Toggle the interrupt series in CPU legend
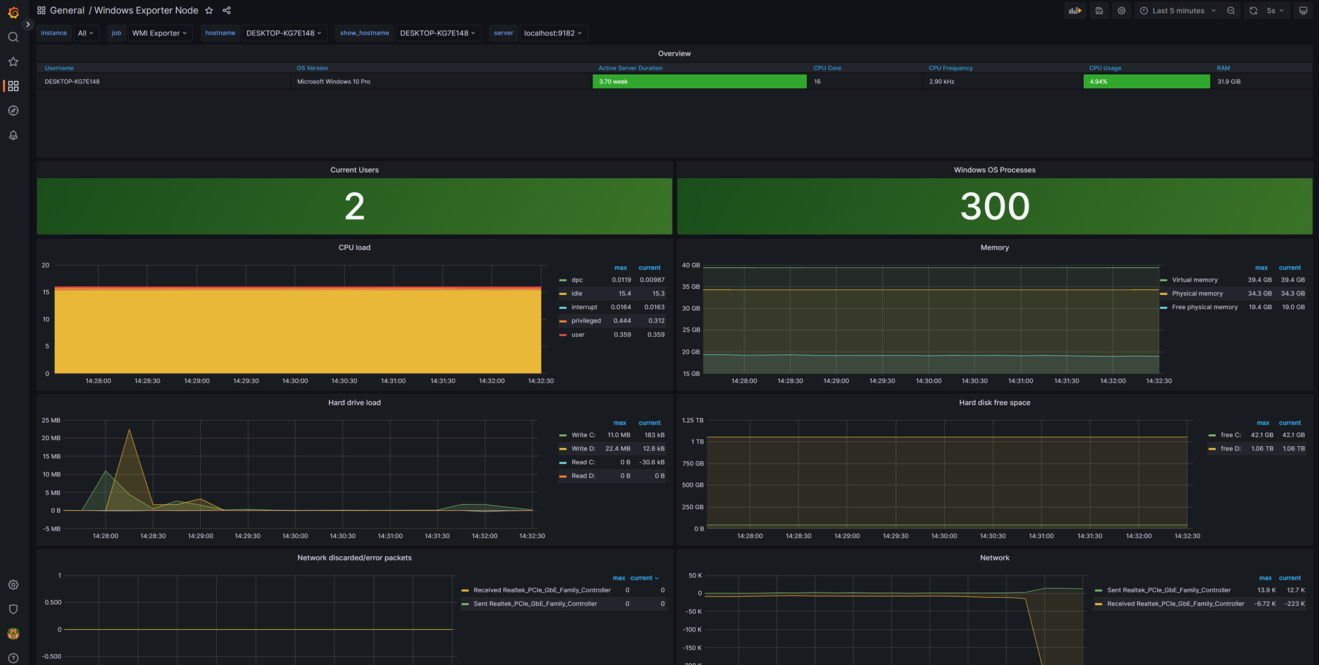The height and width of the screenshot is (665, 1319). pos(584,307)
